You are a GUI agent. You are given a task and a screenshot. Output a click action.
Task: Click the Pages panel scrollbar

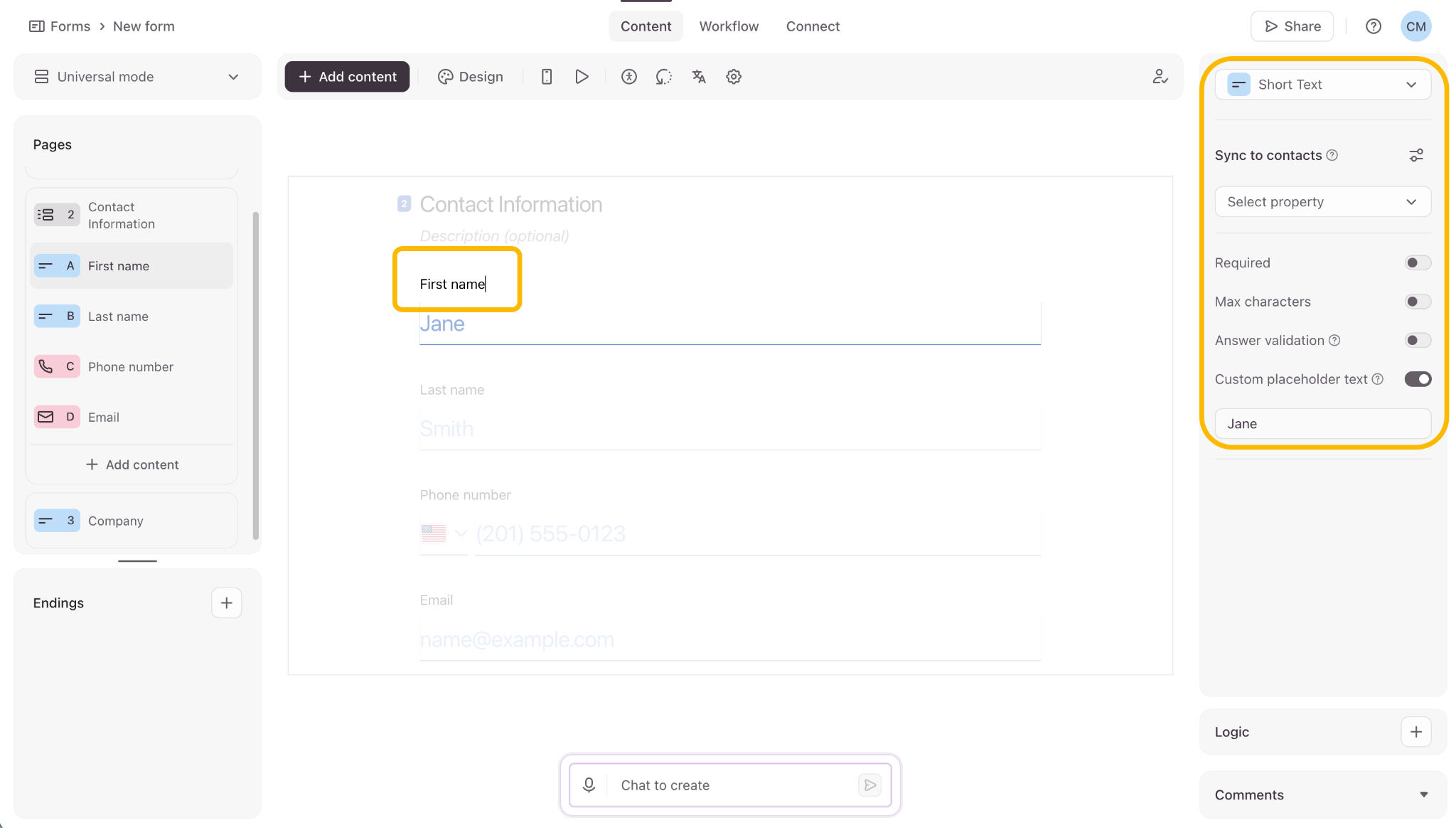[255, 376]
